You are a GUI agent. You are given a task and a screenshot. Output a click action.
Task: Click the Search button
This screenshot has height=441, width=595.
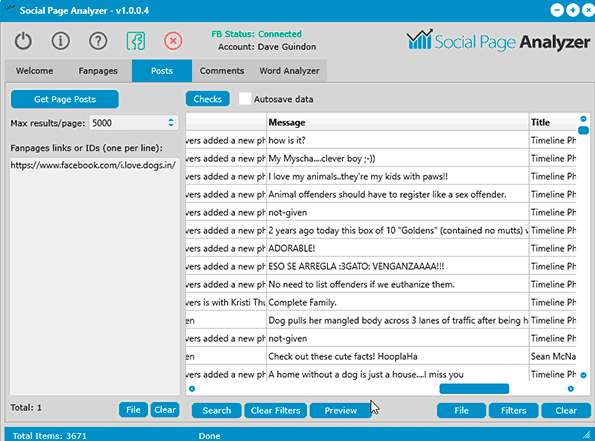pyautogui.click(x=217, y=411)
